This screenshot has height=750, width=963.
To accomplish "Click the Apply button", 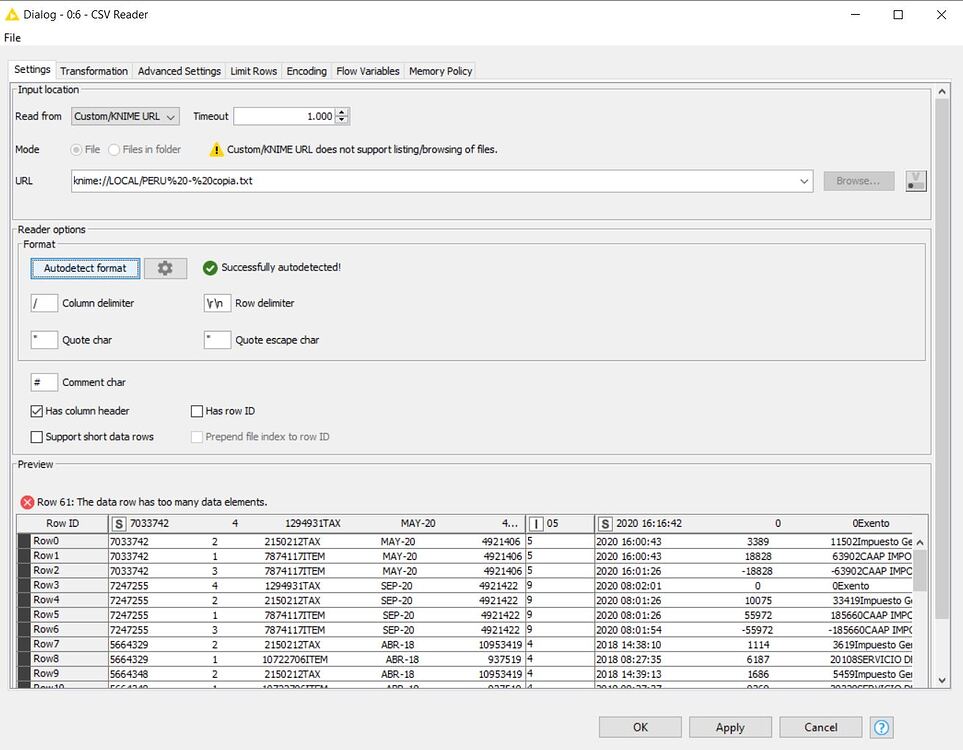I will (730, 727).
